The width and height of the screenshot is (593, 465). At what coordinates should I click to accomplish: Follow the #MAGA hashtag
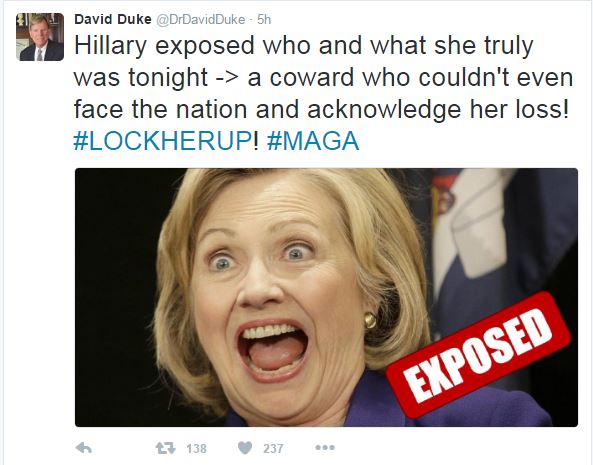coord(313,141)
